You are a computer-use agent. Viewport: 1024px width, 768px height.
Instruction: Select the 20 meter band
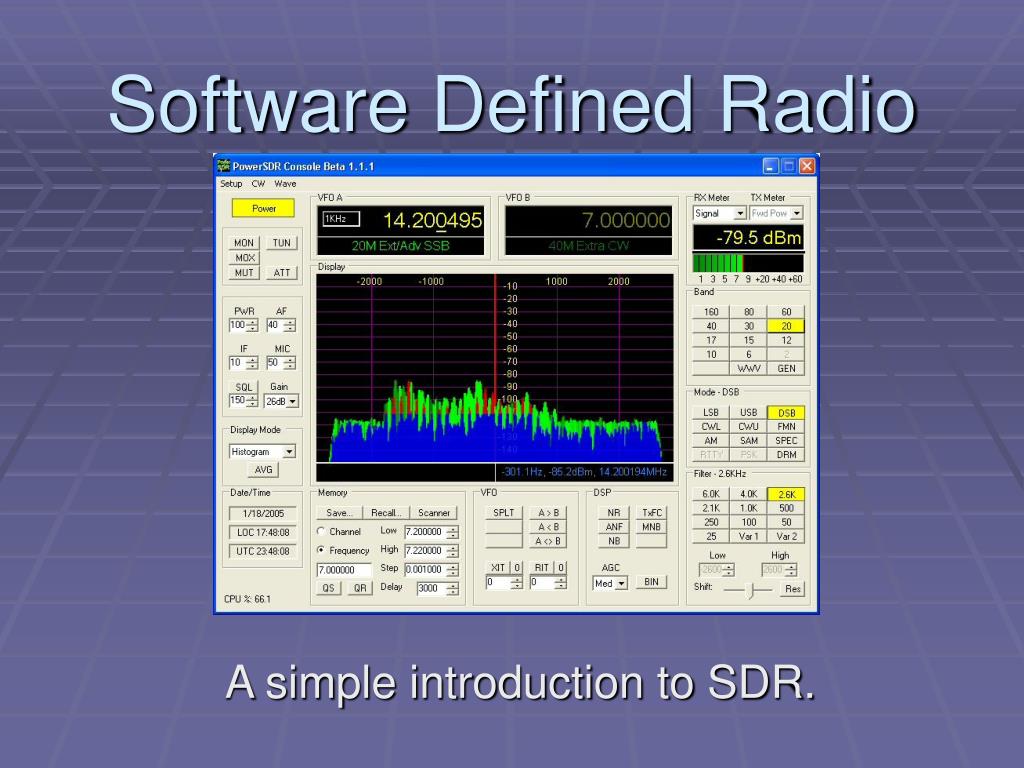[786, 326]
